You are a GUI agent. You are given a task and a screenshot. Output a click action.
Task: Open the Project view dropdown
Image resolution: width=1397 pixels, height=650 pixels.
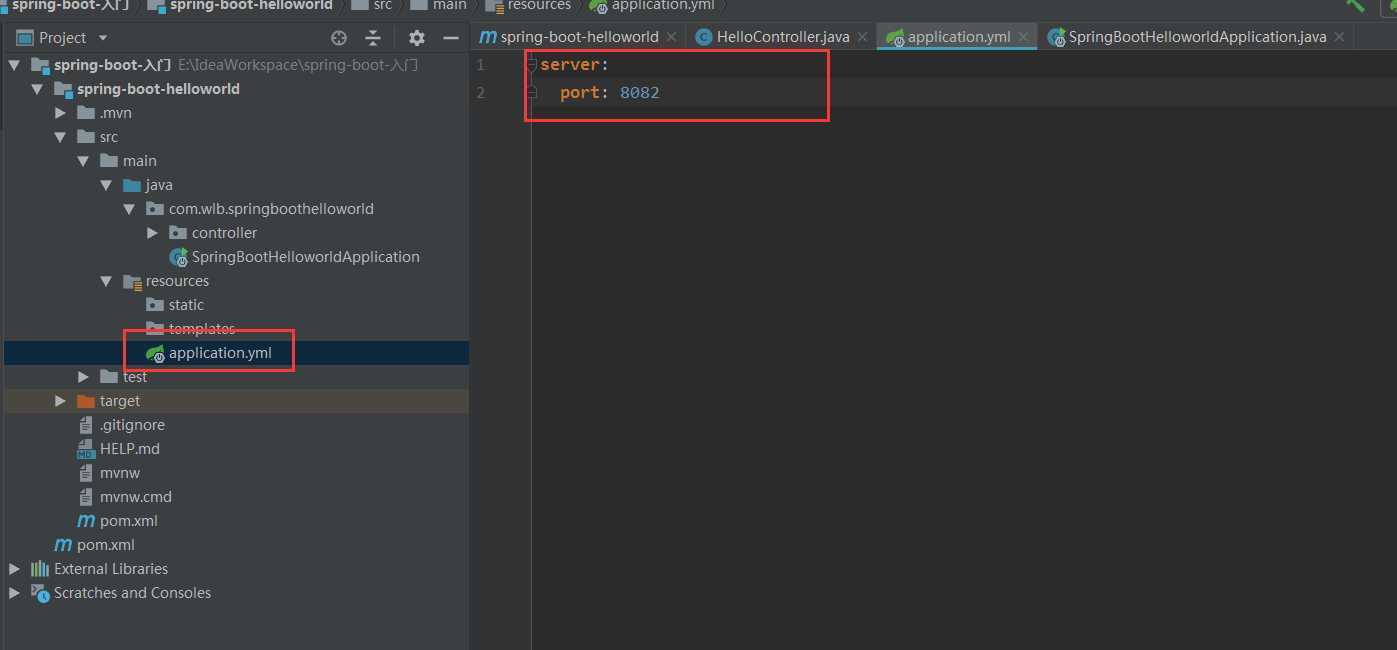[102, 38]
